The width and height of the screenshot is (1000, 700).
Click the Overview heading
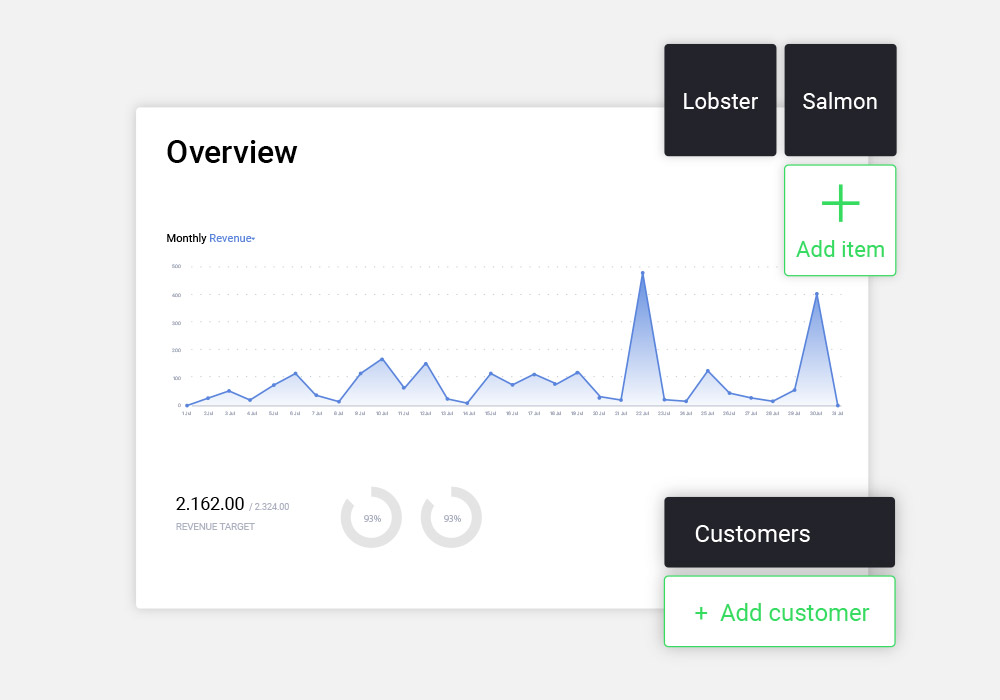tap(232, 152)
